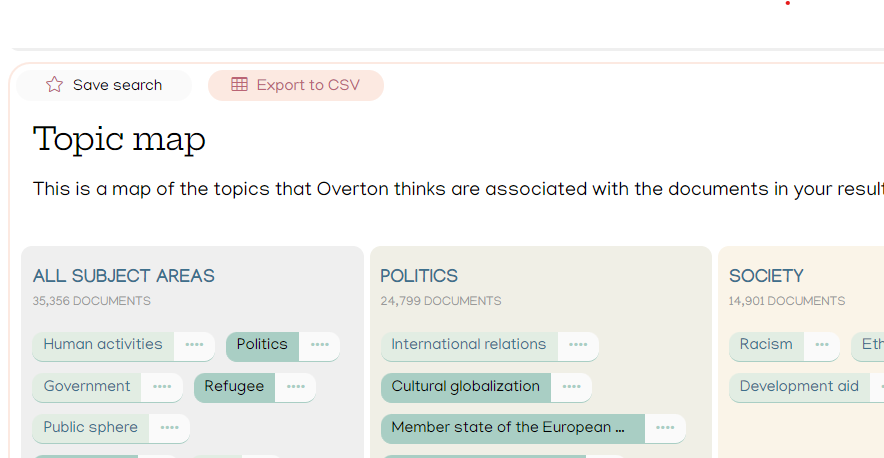Expand the options dots next to Racism
This screenshot has width=884, height=458.
[x=822, y=345]
